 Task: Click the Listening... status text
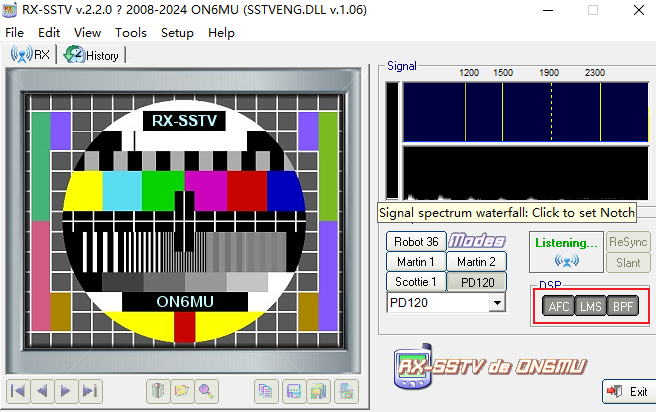(566, 243)
